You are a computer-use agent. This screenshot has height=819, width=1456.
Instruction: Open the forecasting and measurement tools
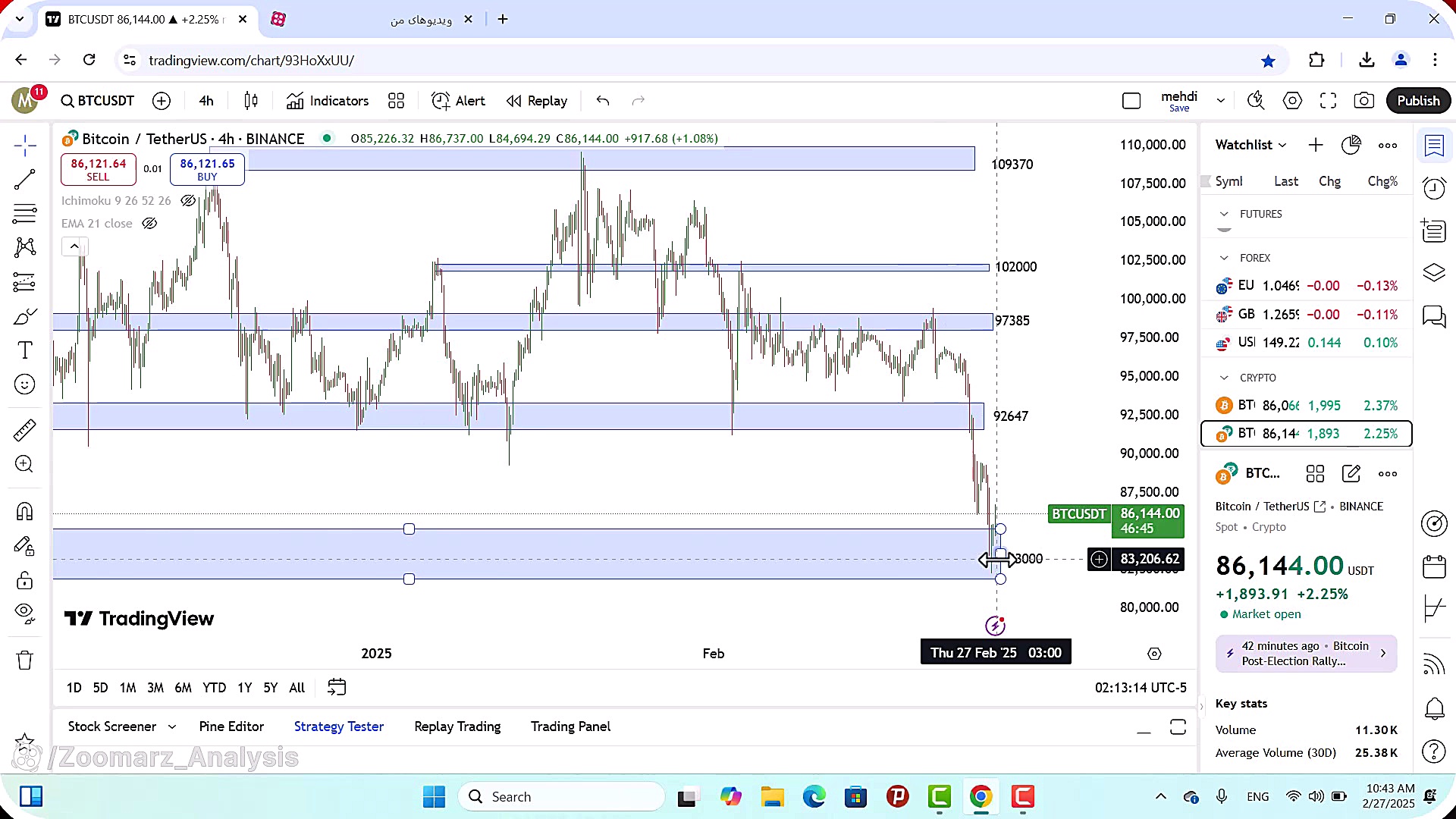click(x=25, y=282)
